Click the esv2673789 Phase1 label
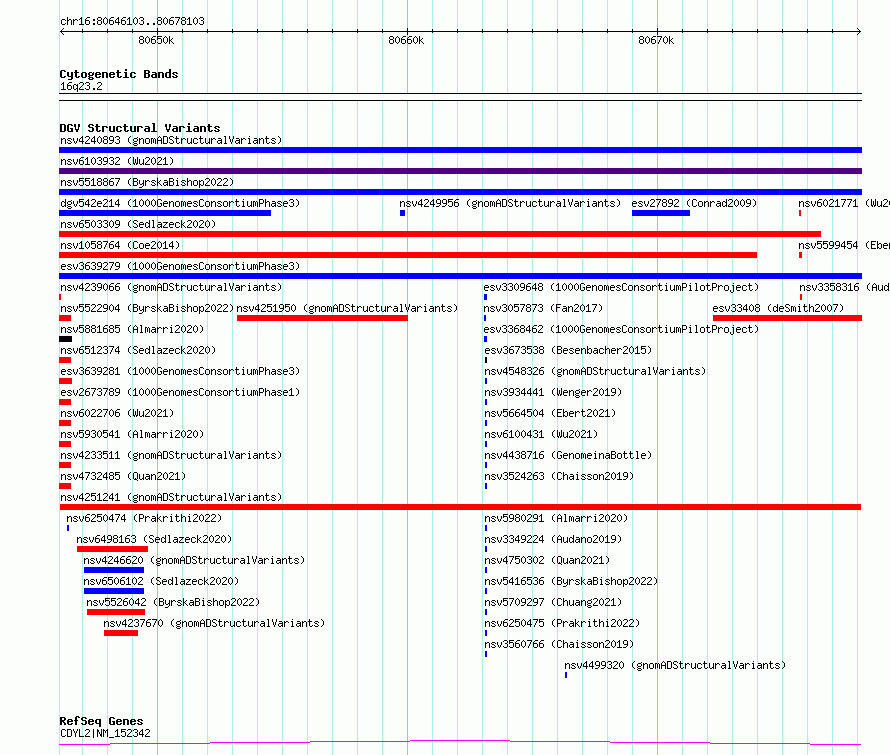890x755 pixels. coord(180,392)
